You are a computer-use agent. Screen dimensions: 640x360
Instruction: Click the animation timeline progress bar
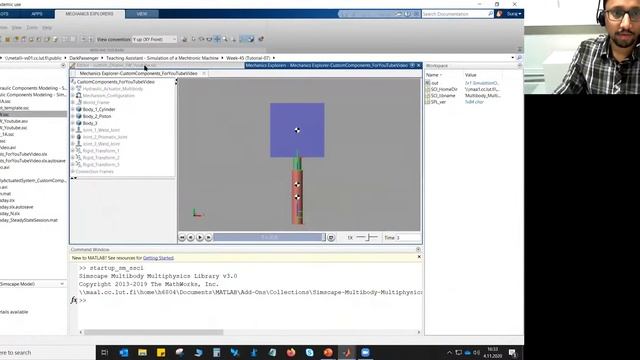pos(269,237)
